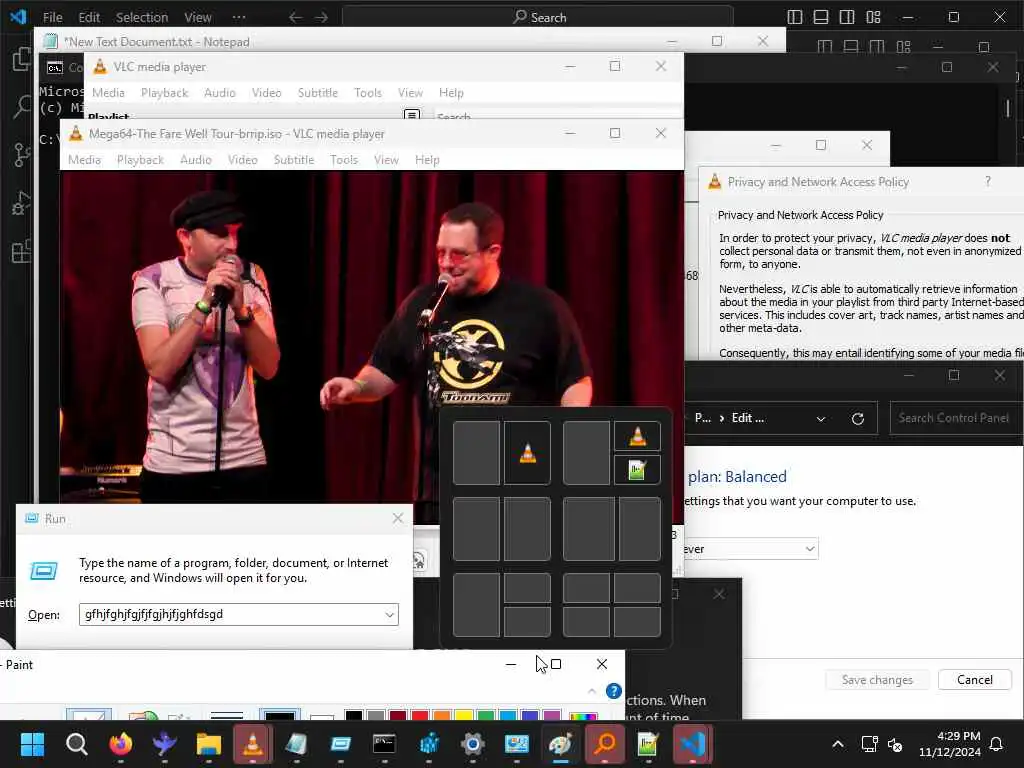
Task: Switch to Control Panel via taskbar icon
Action: (517, 744)
